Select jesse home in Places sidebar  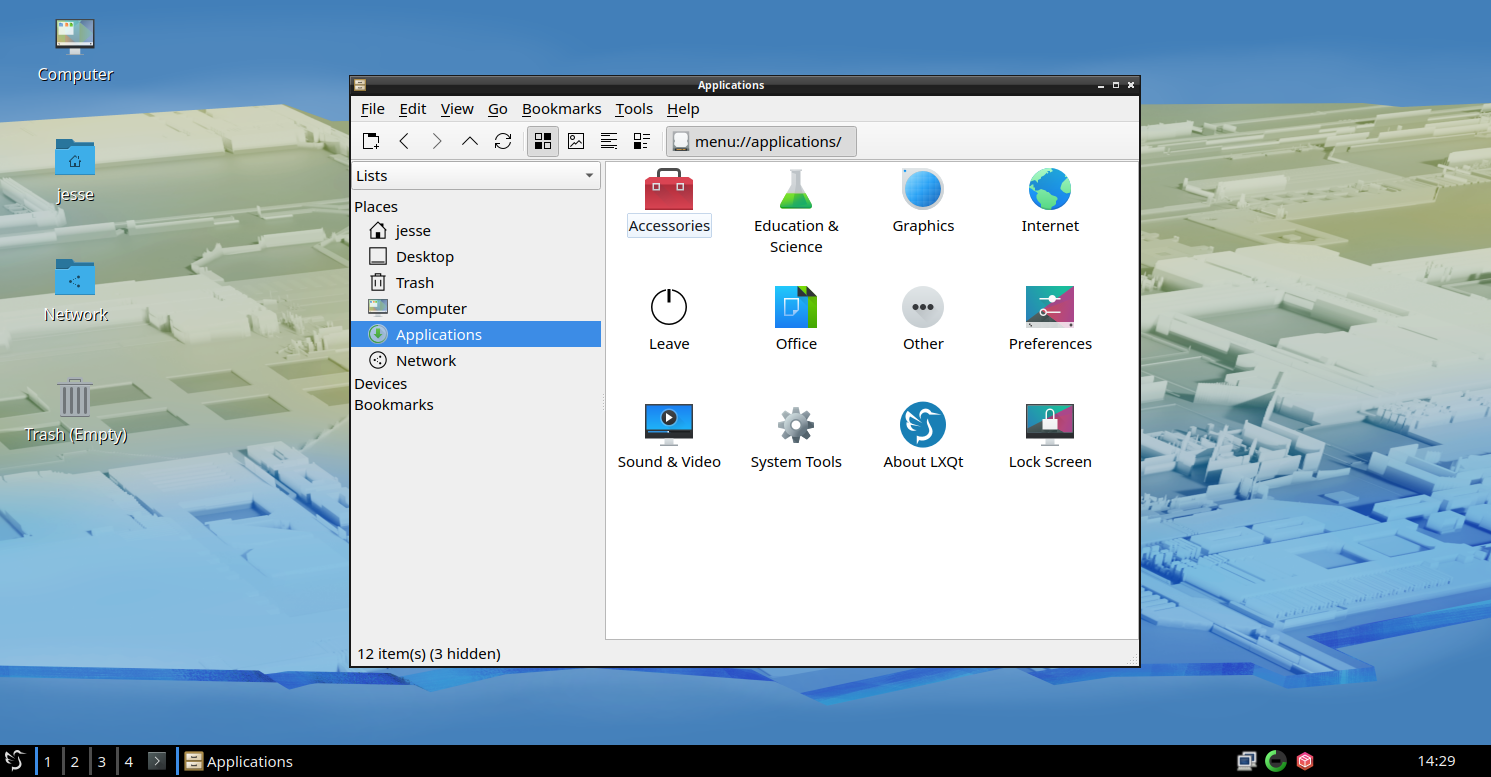(x=476, y=230)
